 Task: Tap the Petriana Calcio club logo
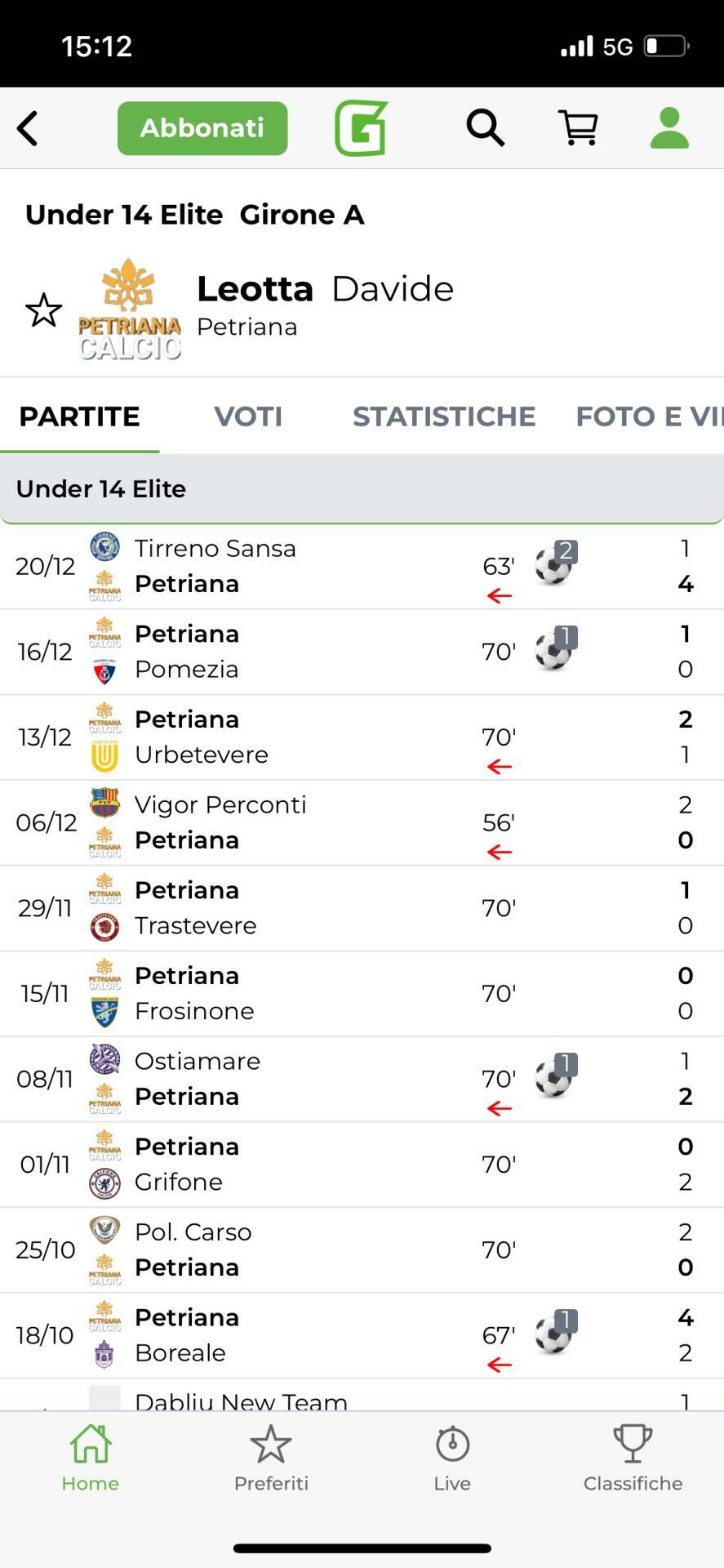pos(130,310)
